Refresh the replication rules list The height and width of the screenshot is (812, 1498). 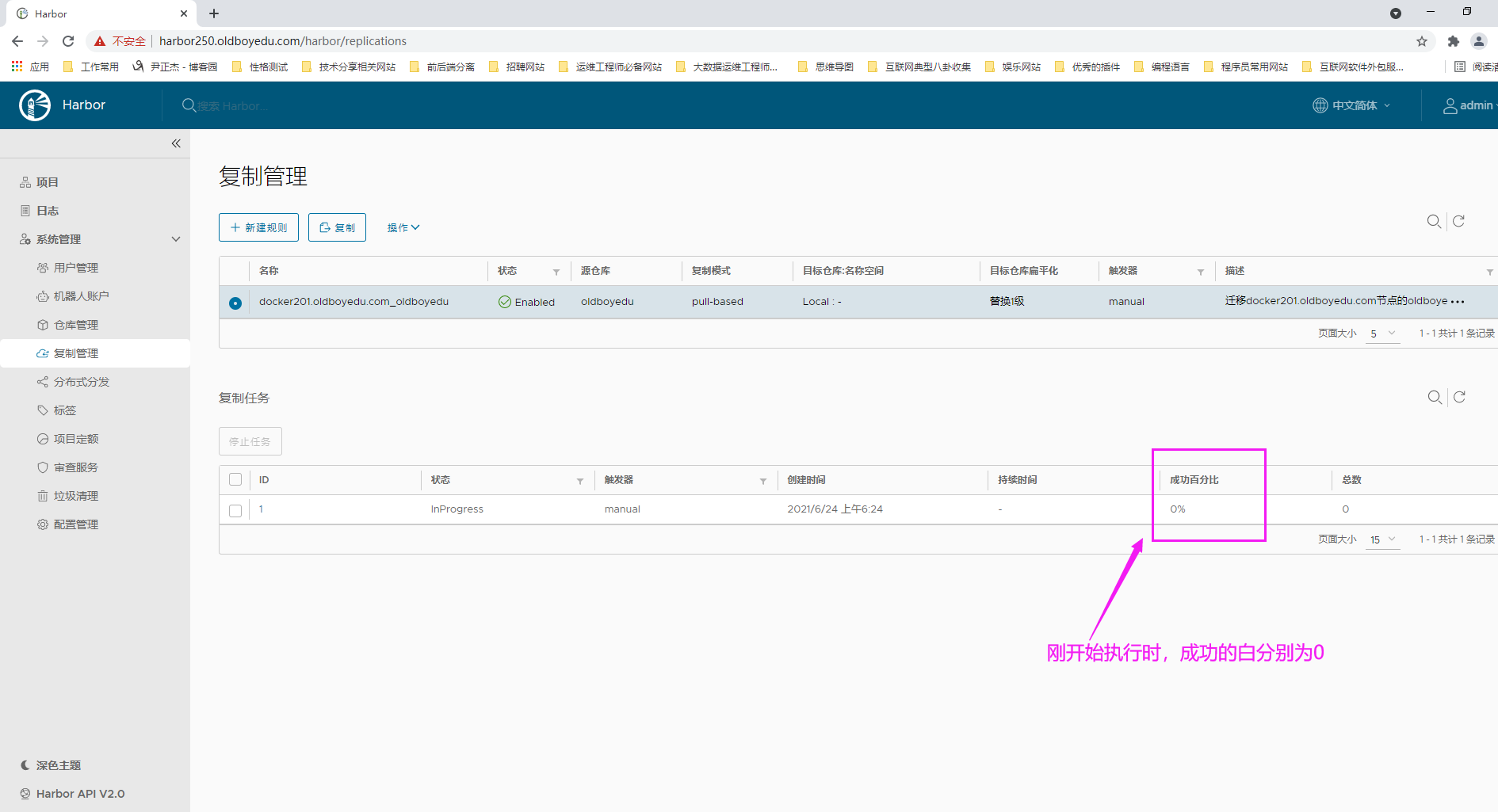pyautogui.click(x=1458, y=221)
